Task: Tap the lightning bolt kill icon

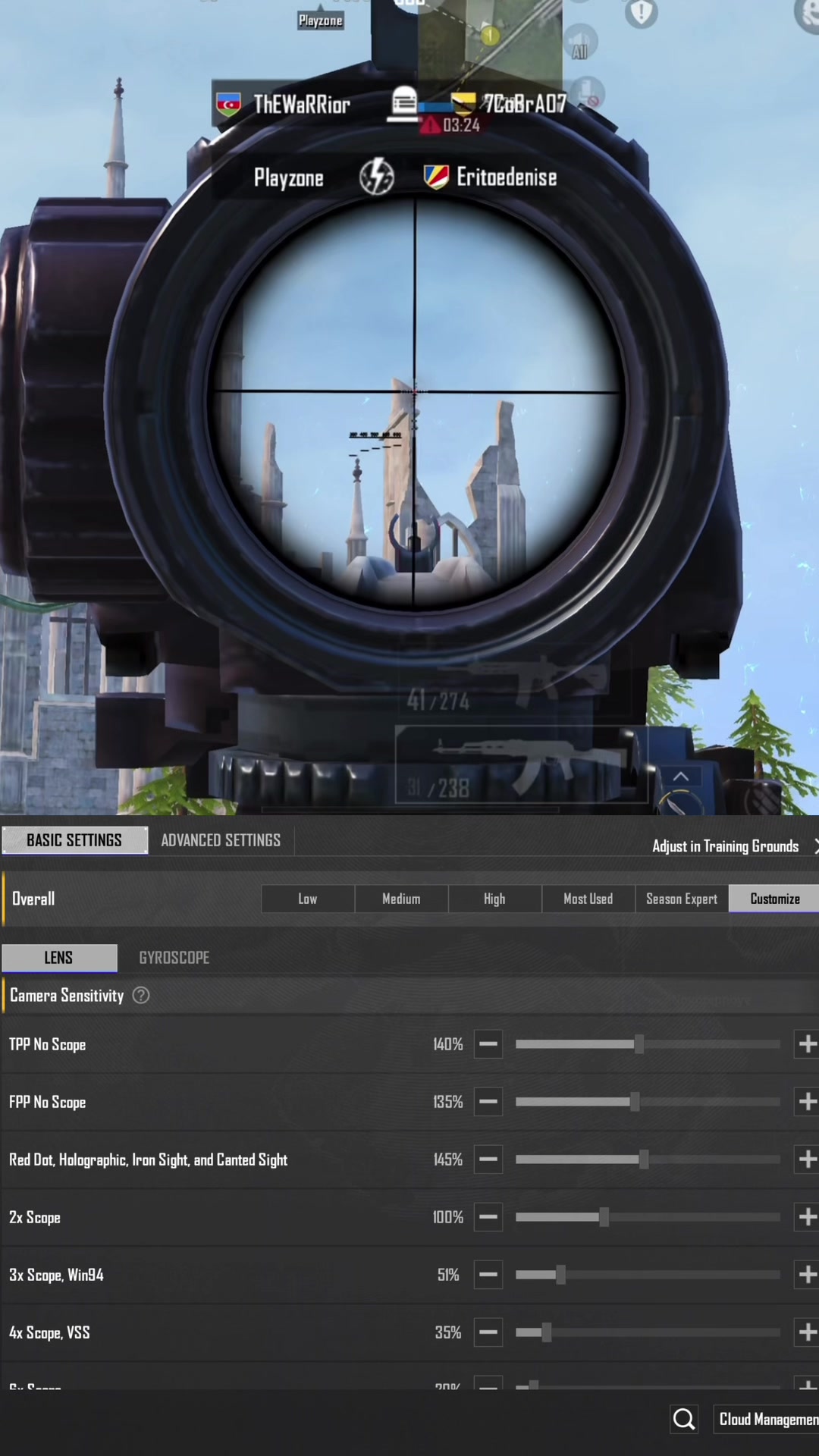Action: pos(376,177)
